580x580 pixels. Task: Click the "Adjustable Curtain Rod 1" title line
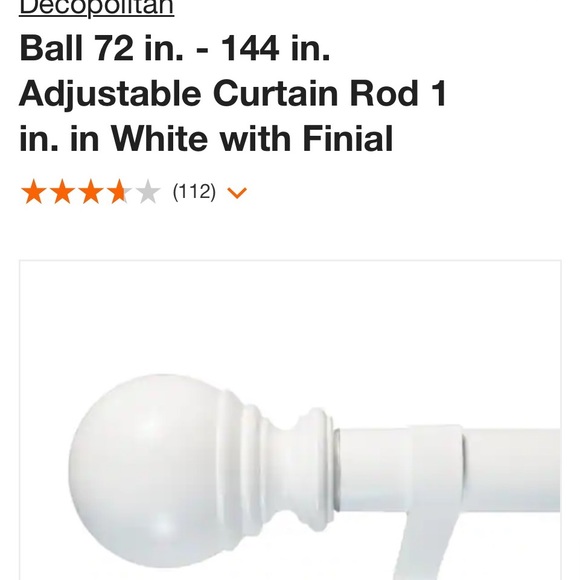pyautogui.click(x=233, y=92)
